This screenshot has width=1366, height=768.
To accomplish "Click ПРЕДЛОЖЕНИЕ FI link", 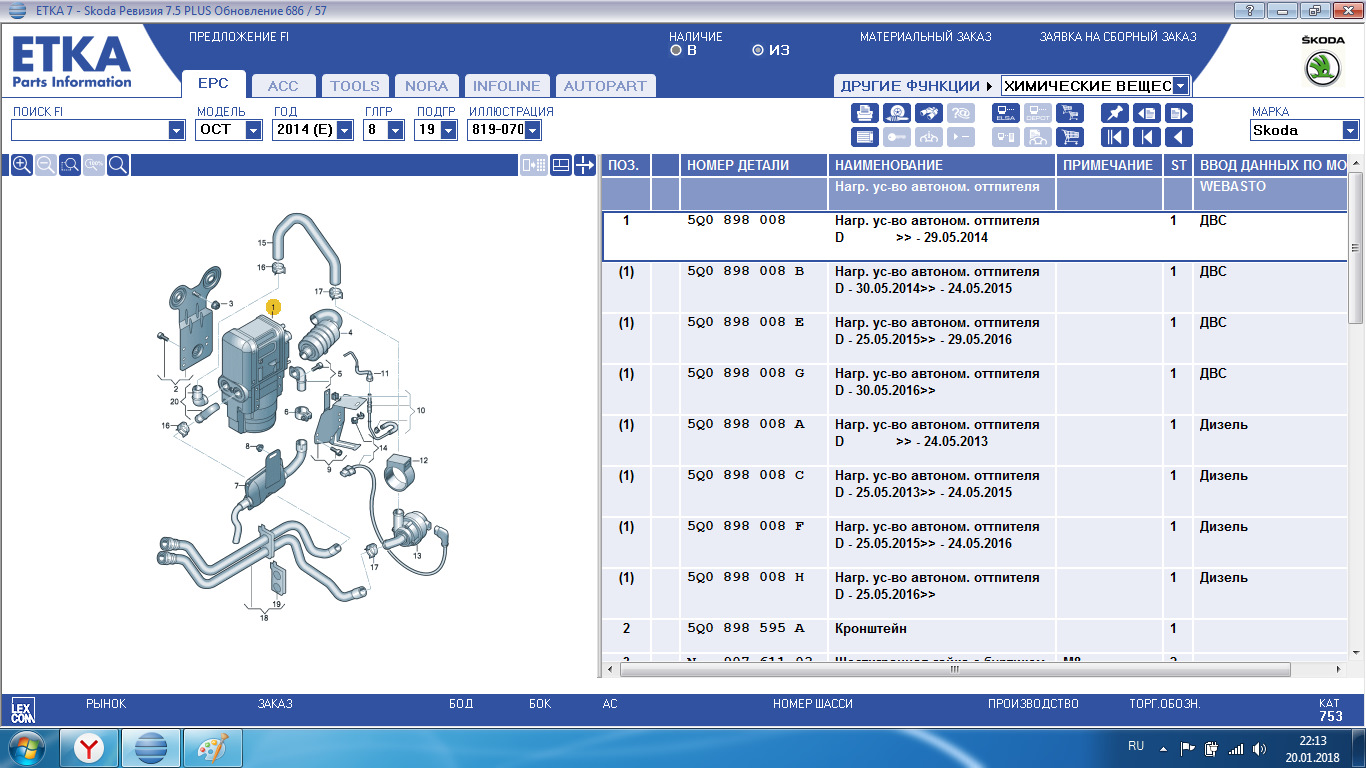I will 239,37.
